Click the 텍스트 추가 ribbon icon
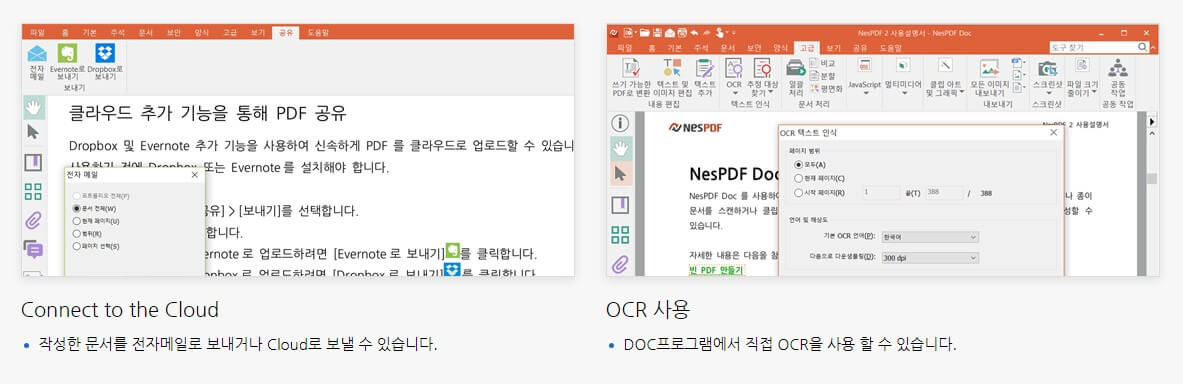The width and height of the screenshot is (1183, 384). (x=705, y=68)
